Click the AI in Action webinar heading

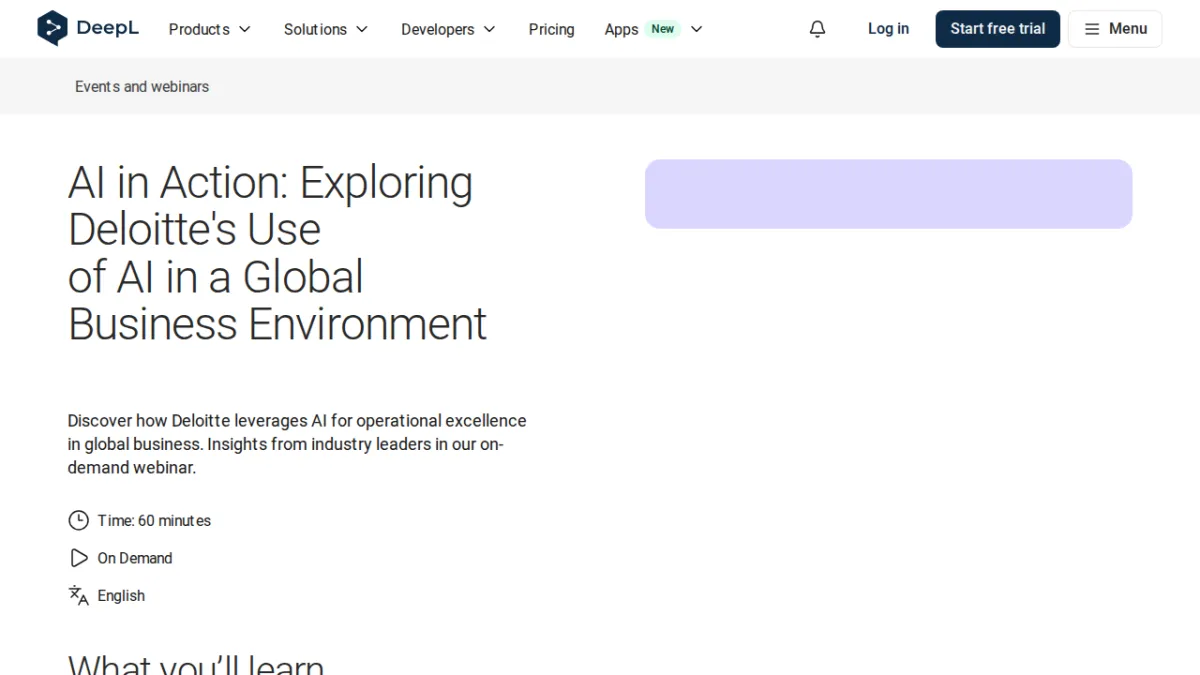tap(277, 254)
